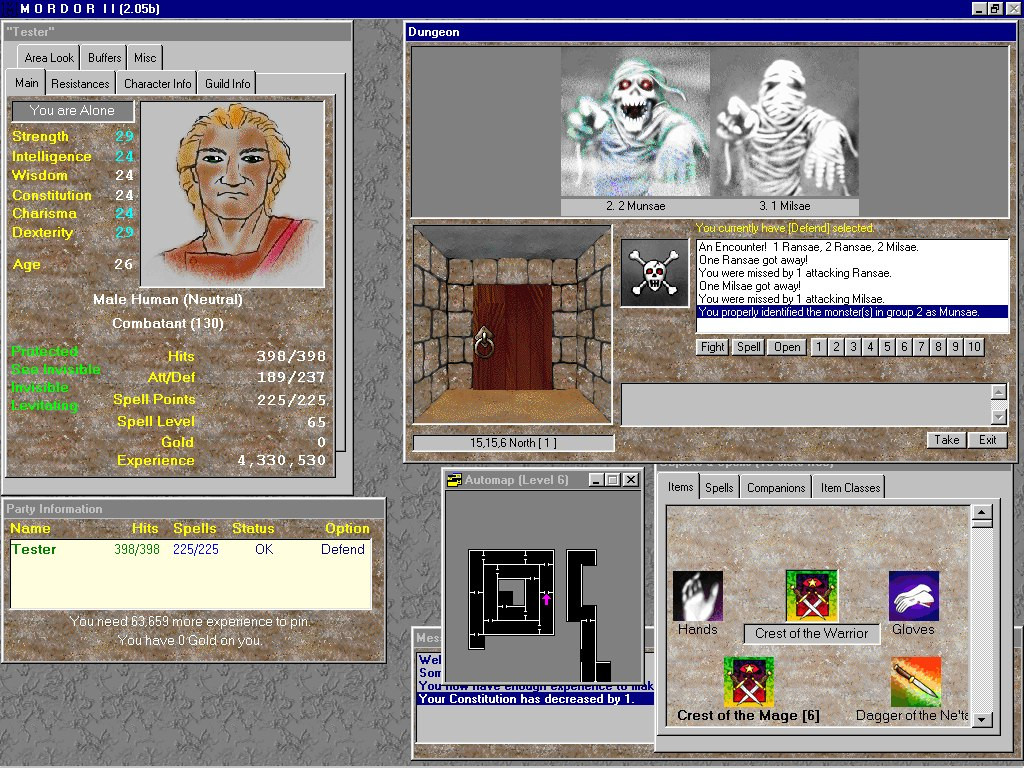Select the Dagger of the Ne'te icon
Screen dimensions: 1024x768
916,682
